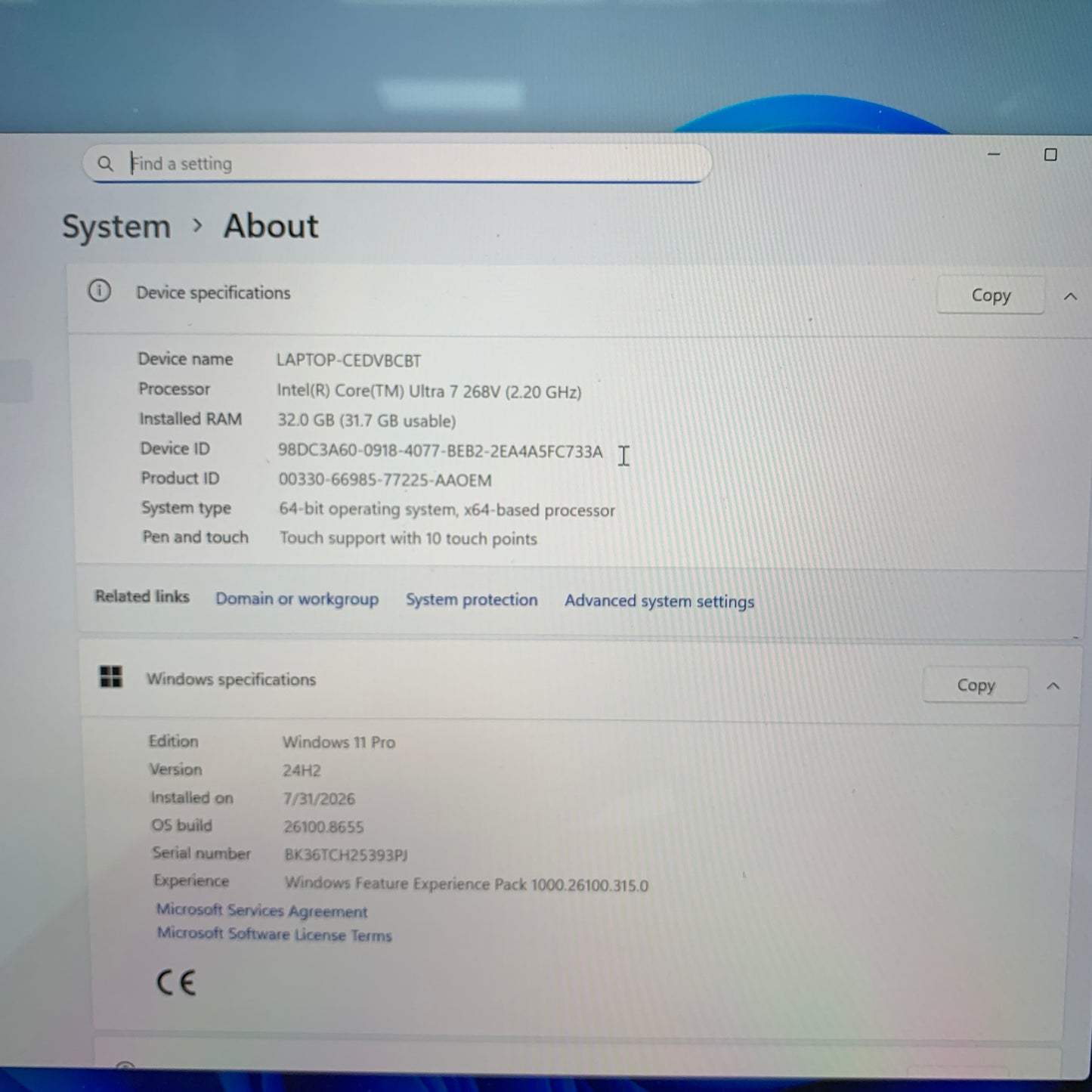1092x1092 pixels.
Task: Click the serial number BK36TCH25393PJ
Action: 345,855
